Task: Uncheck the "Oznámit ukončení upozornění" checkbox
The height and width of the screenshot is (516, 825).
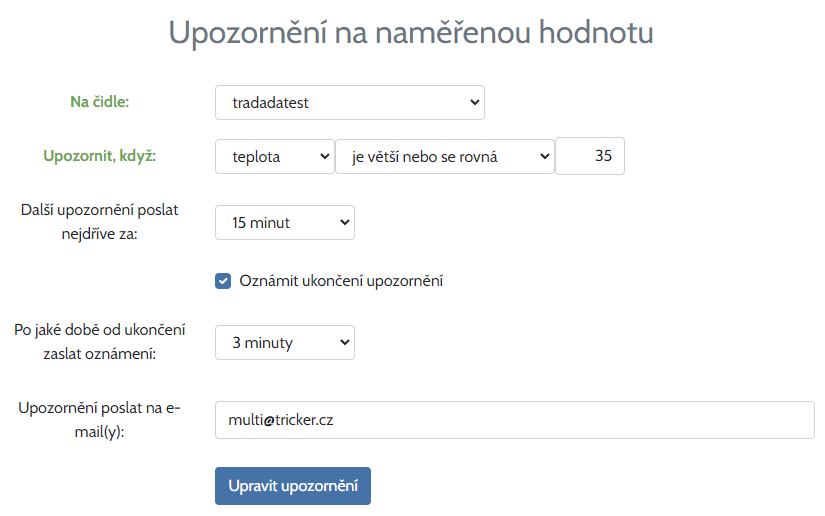Action: 224,281
